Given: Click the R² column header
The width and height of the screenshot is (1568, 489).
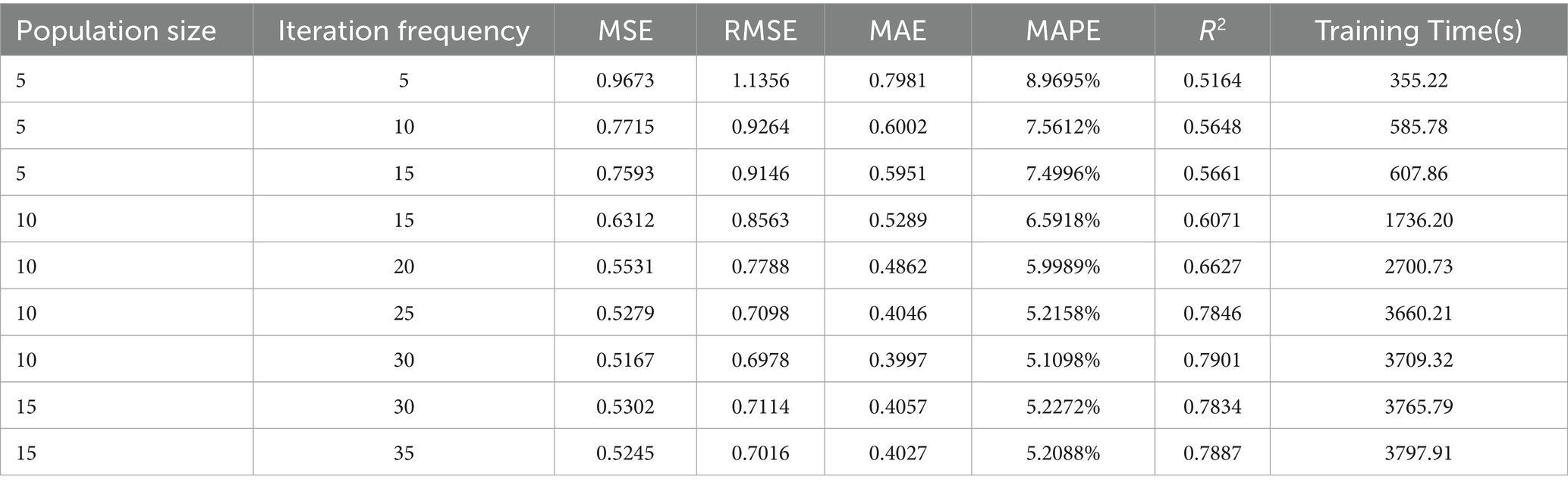Looking at the screenshot, I should [1212, 31].
